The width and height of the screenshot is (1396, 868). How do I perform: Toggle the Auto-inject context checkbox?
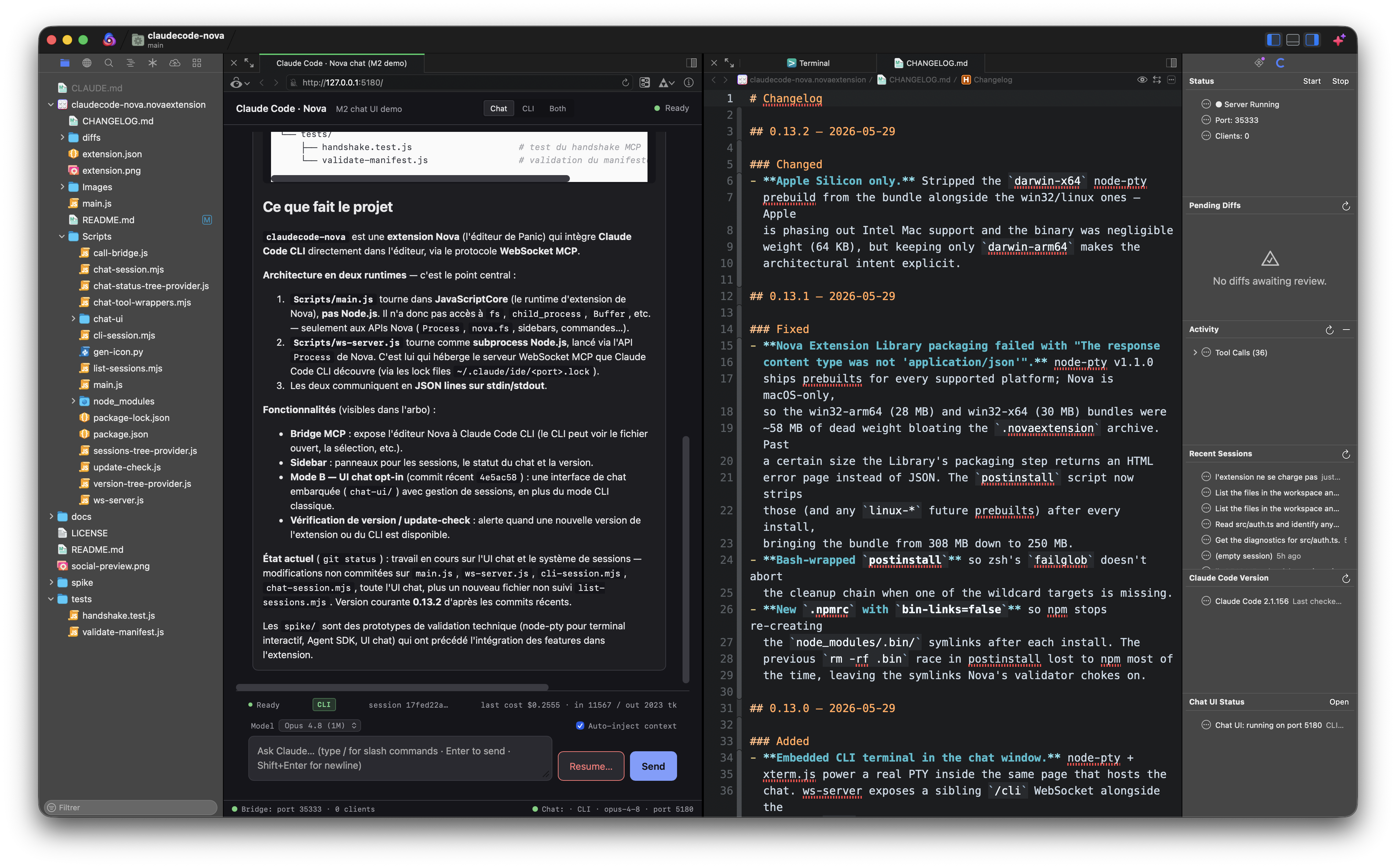pyautogui.click(x=580, y=726)
